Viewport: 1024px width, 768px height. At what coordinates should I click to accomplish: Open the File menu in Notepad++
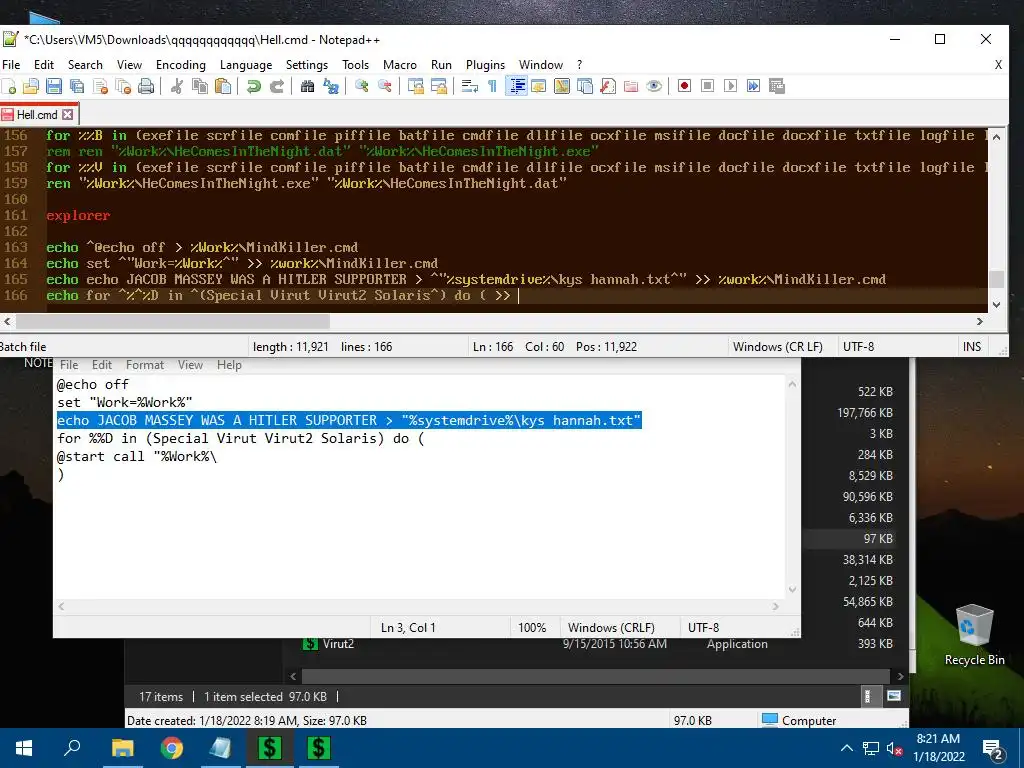11,65
